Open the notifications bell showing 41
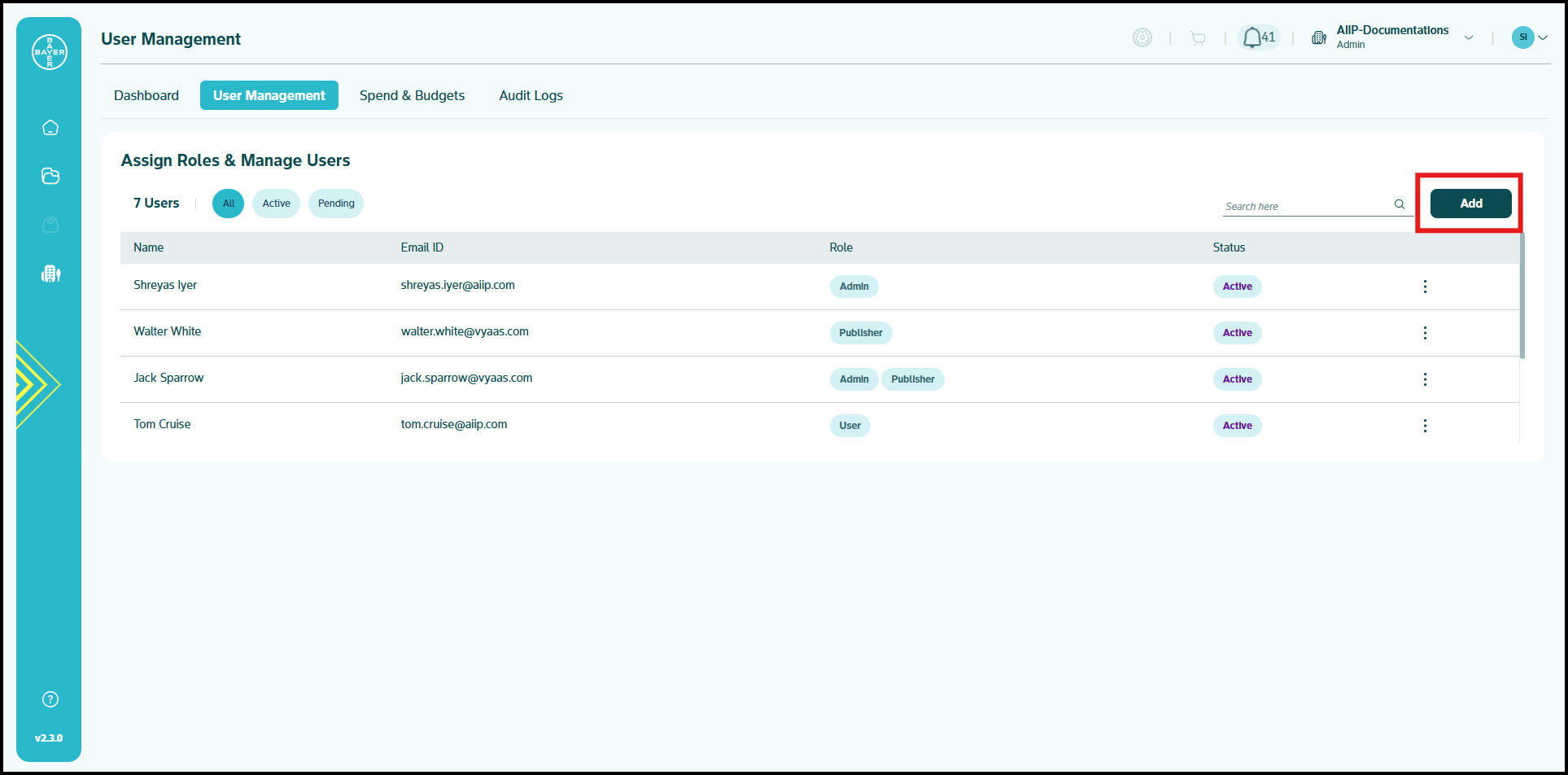1568x775 pixels. pos(1258,37)
